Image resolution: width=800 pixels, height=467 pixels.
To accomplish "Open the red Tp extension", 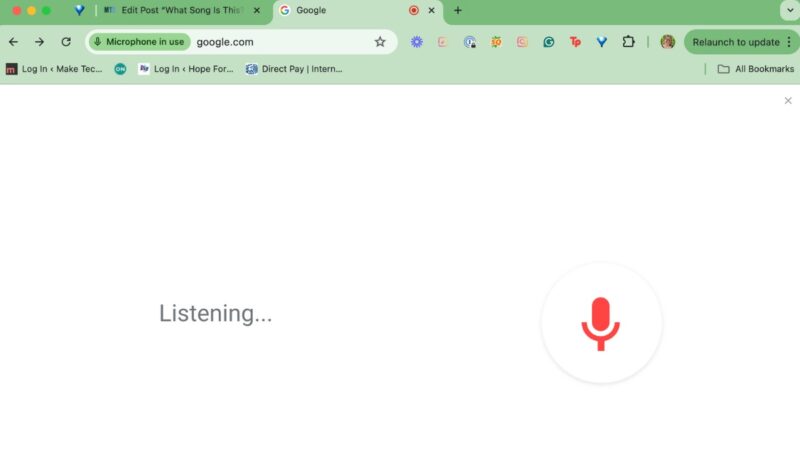I will point(575,42).
